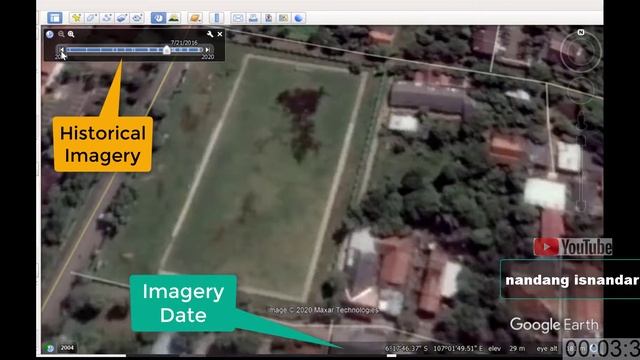Step to previous imagery date

61,50
